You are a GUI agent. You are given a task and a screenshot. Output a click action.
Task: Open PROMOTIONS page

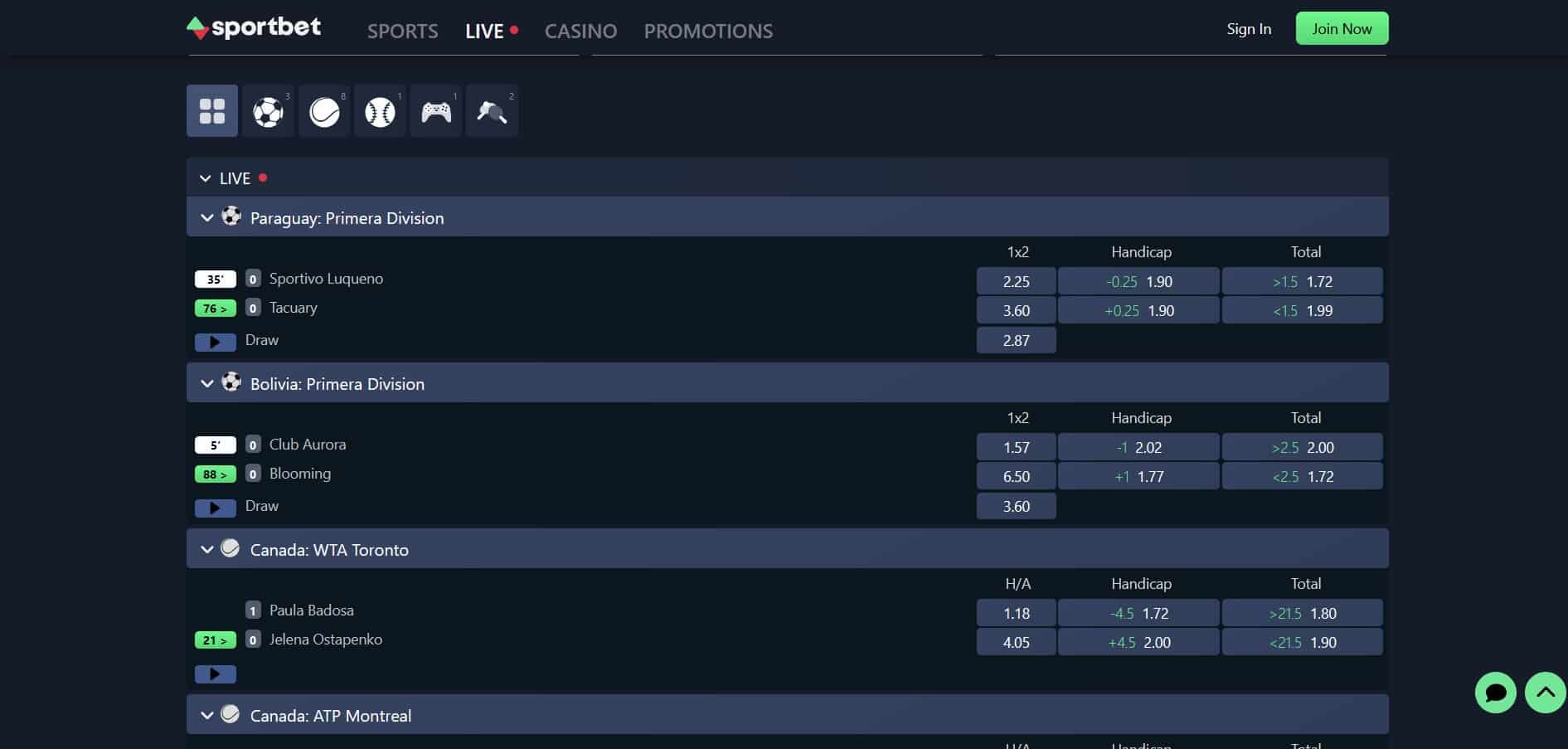click(x=708, y=32)
